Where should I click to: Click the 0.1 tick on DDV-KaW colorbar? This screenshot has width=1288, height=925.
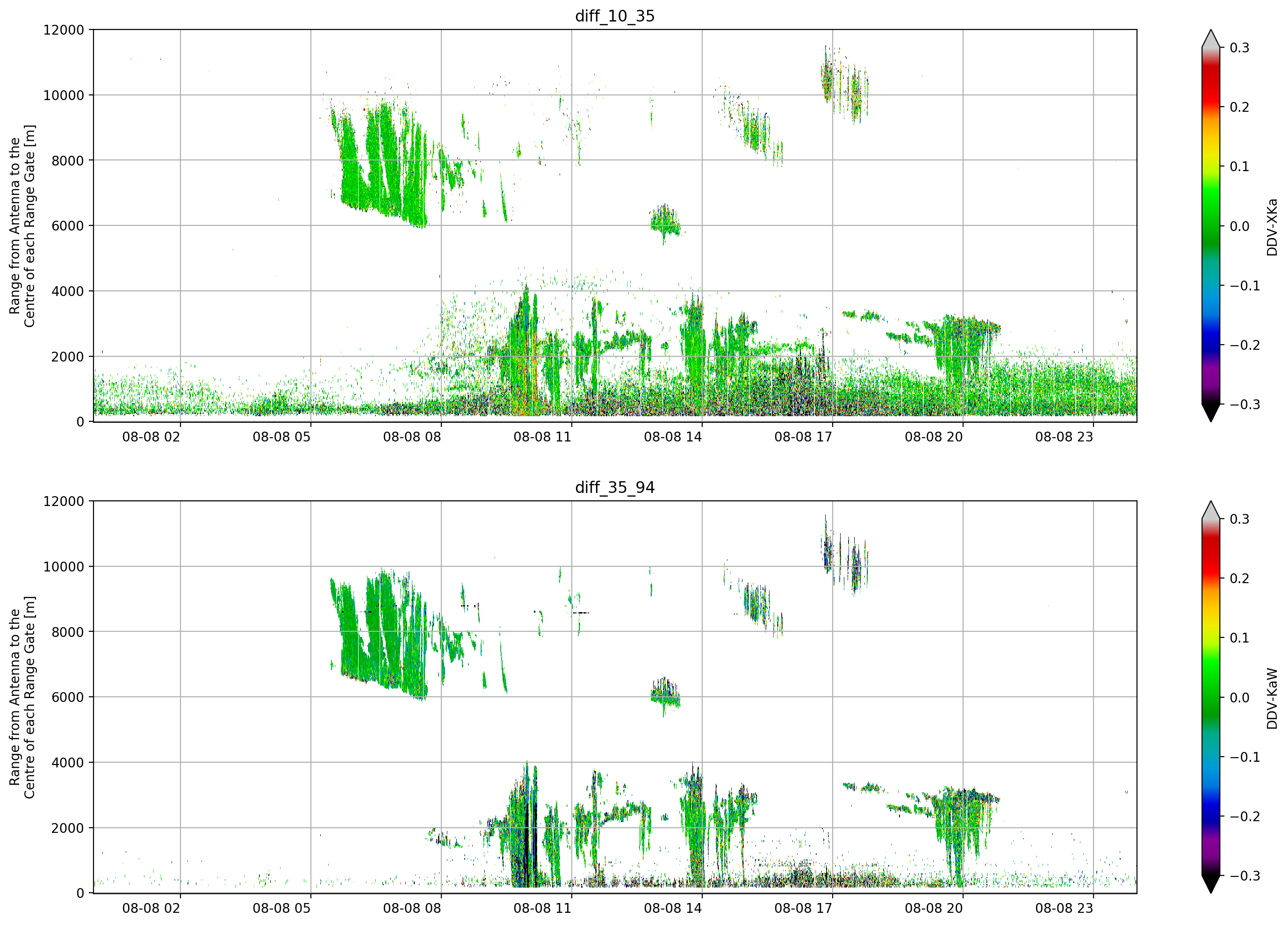click(x=1239, y=638)
